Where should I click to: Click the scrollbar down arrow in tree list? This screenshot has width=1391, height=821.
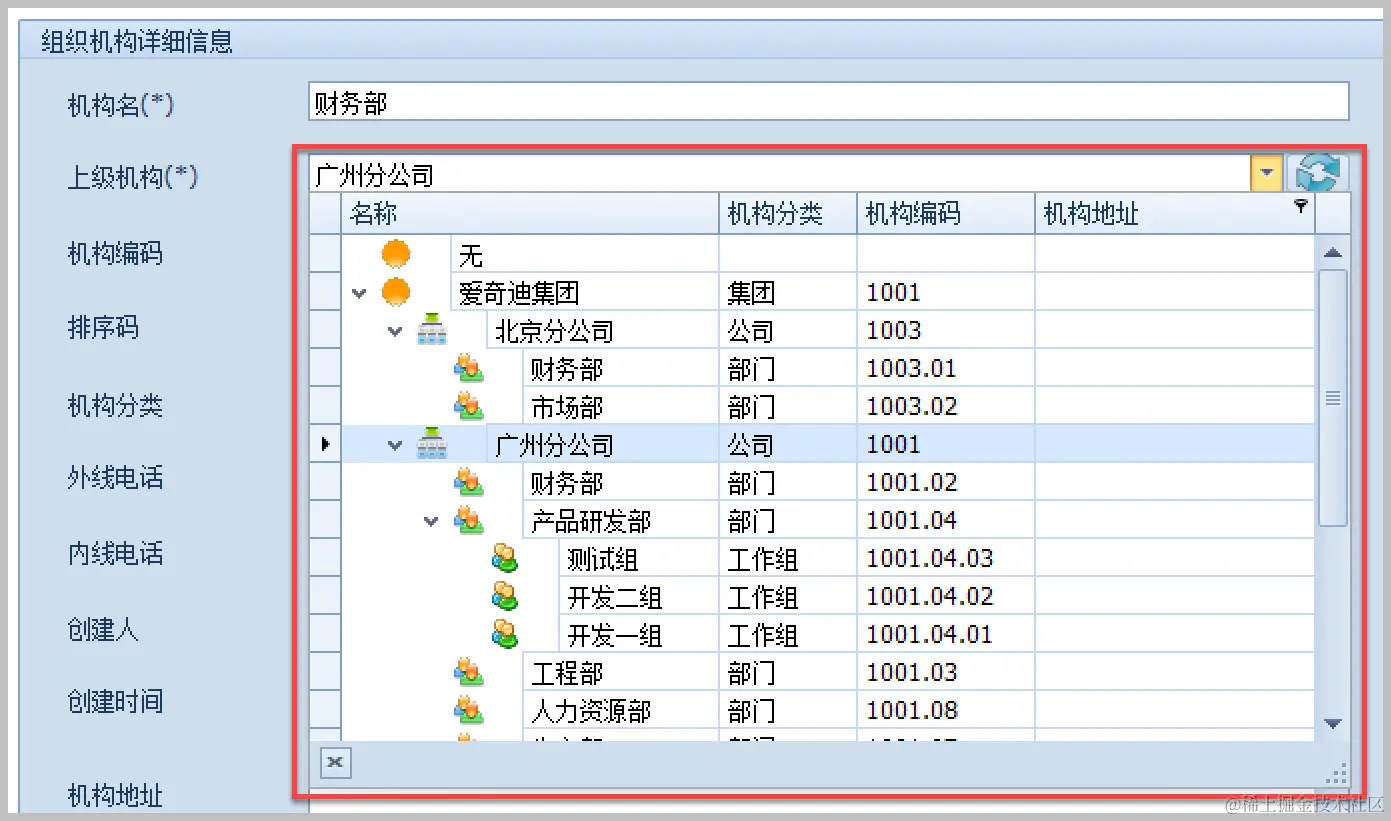point(1332,723)
